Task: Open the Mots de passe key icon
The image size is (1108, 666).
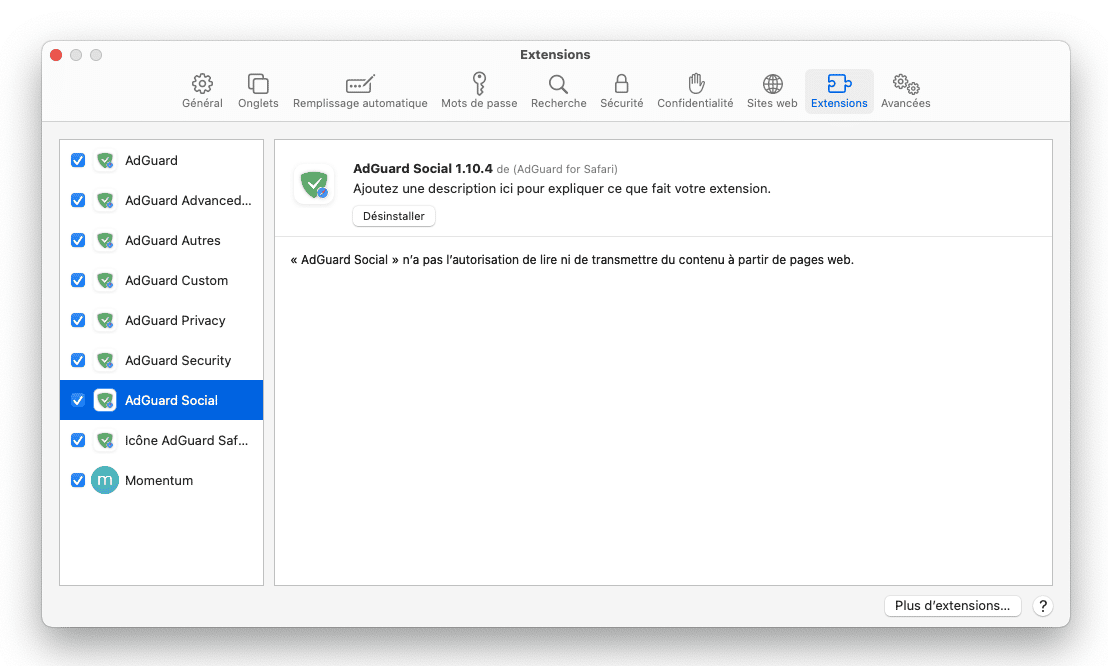Action: 479,83
